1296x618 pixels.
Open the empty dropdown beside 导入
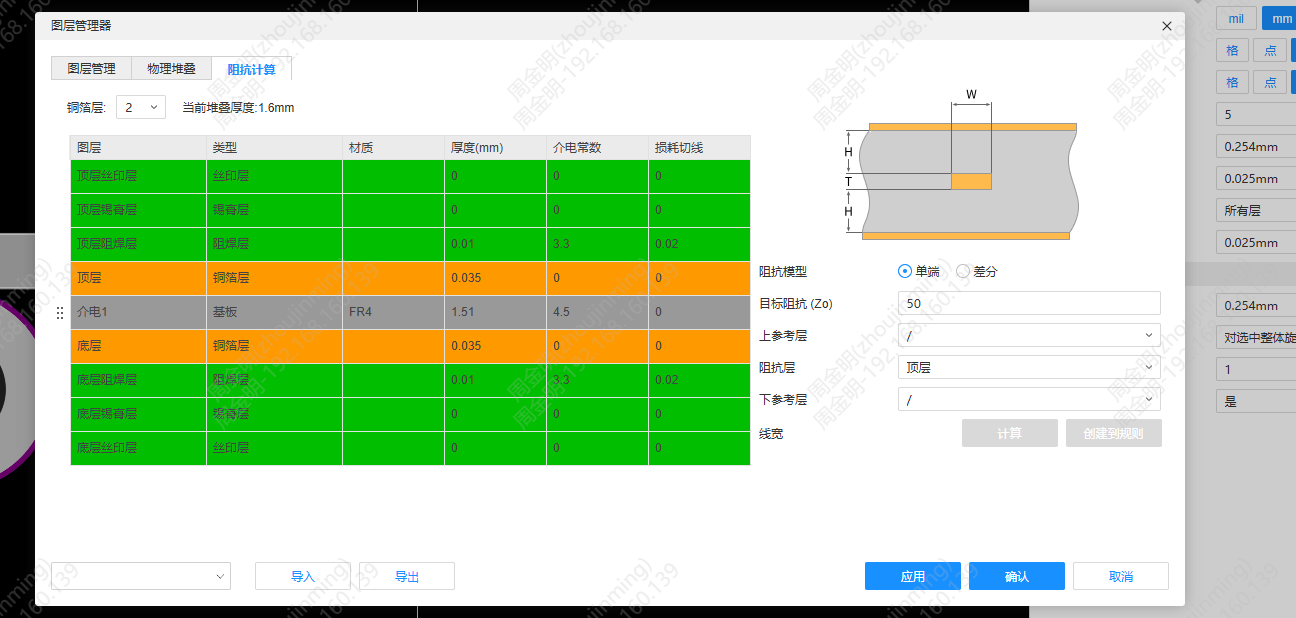141,576
